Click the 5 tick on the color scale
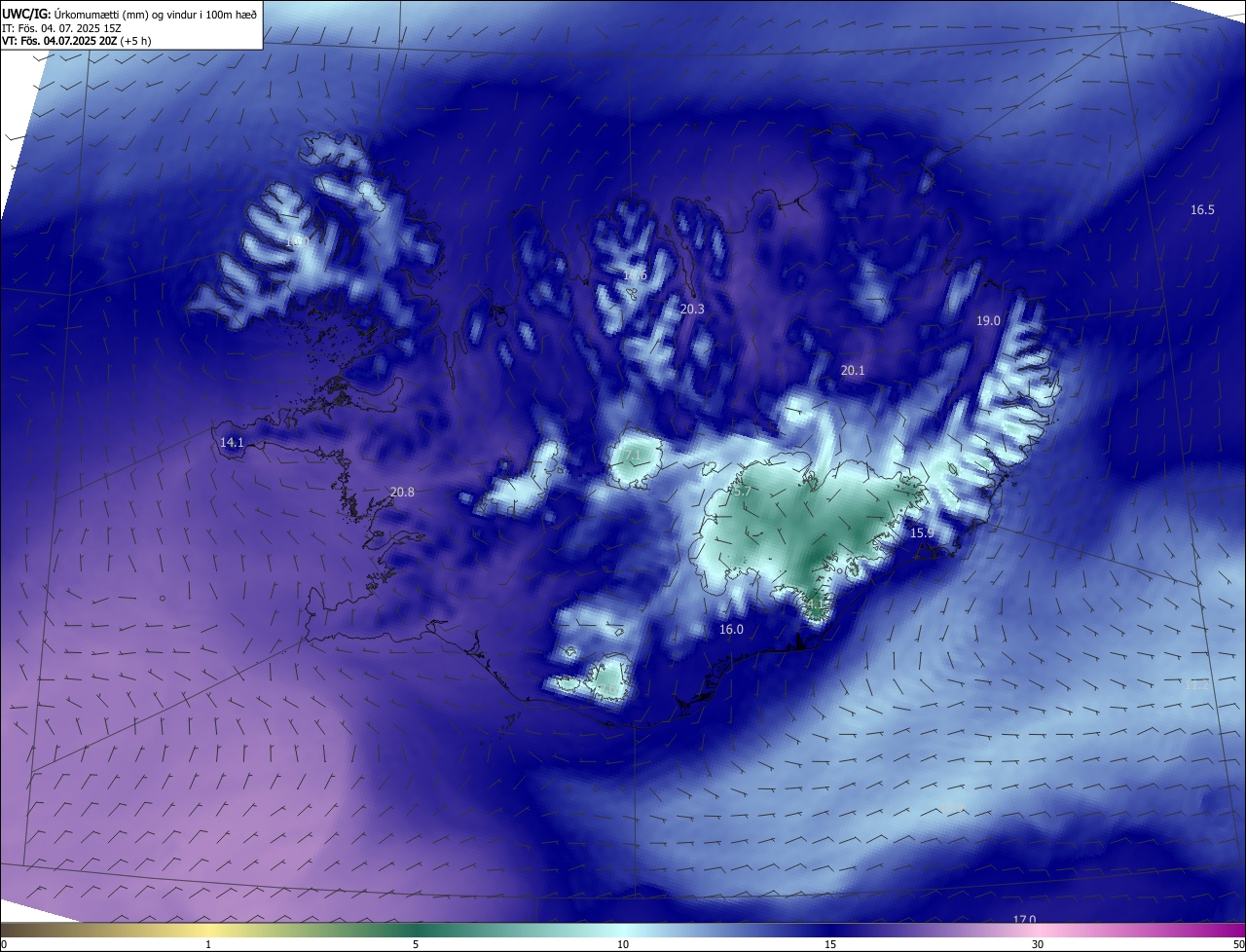 [416, 944]
